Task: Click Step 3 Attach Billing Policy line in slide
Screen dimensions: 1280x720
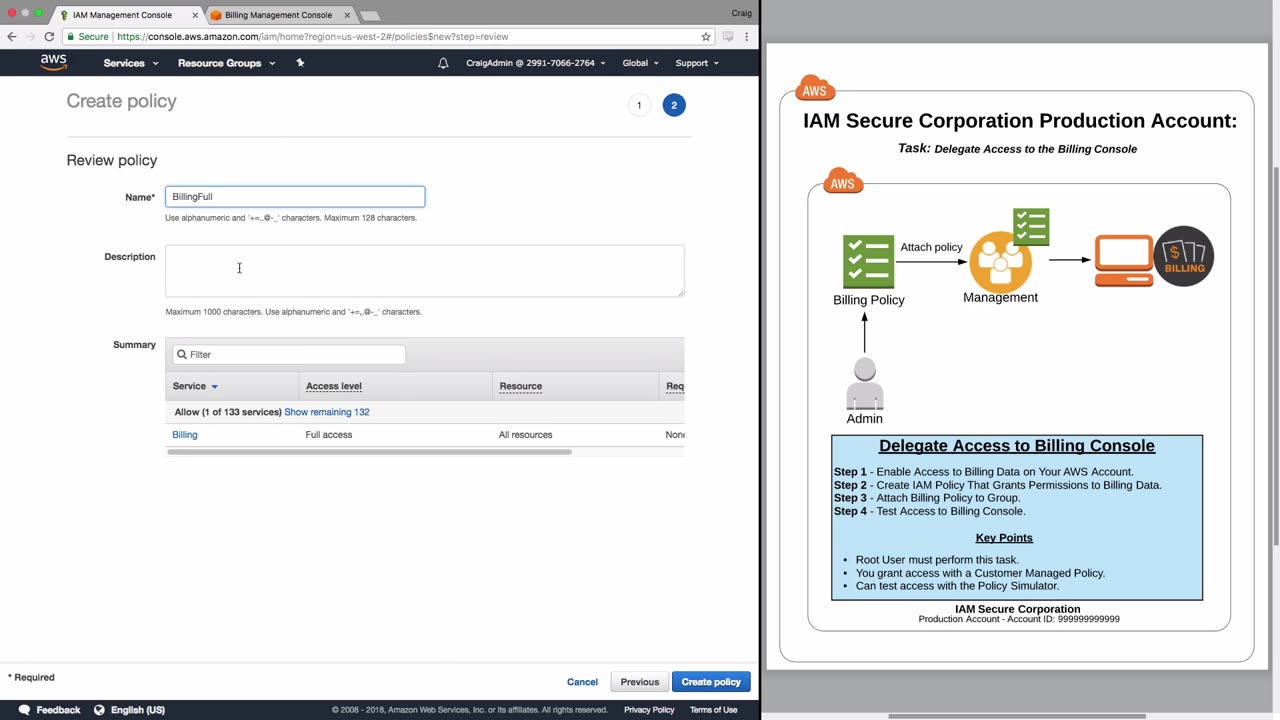Action: pyautogui.click(x=927, y=498)
